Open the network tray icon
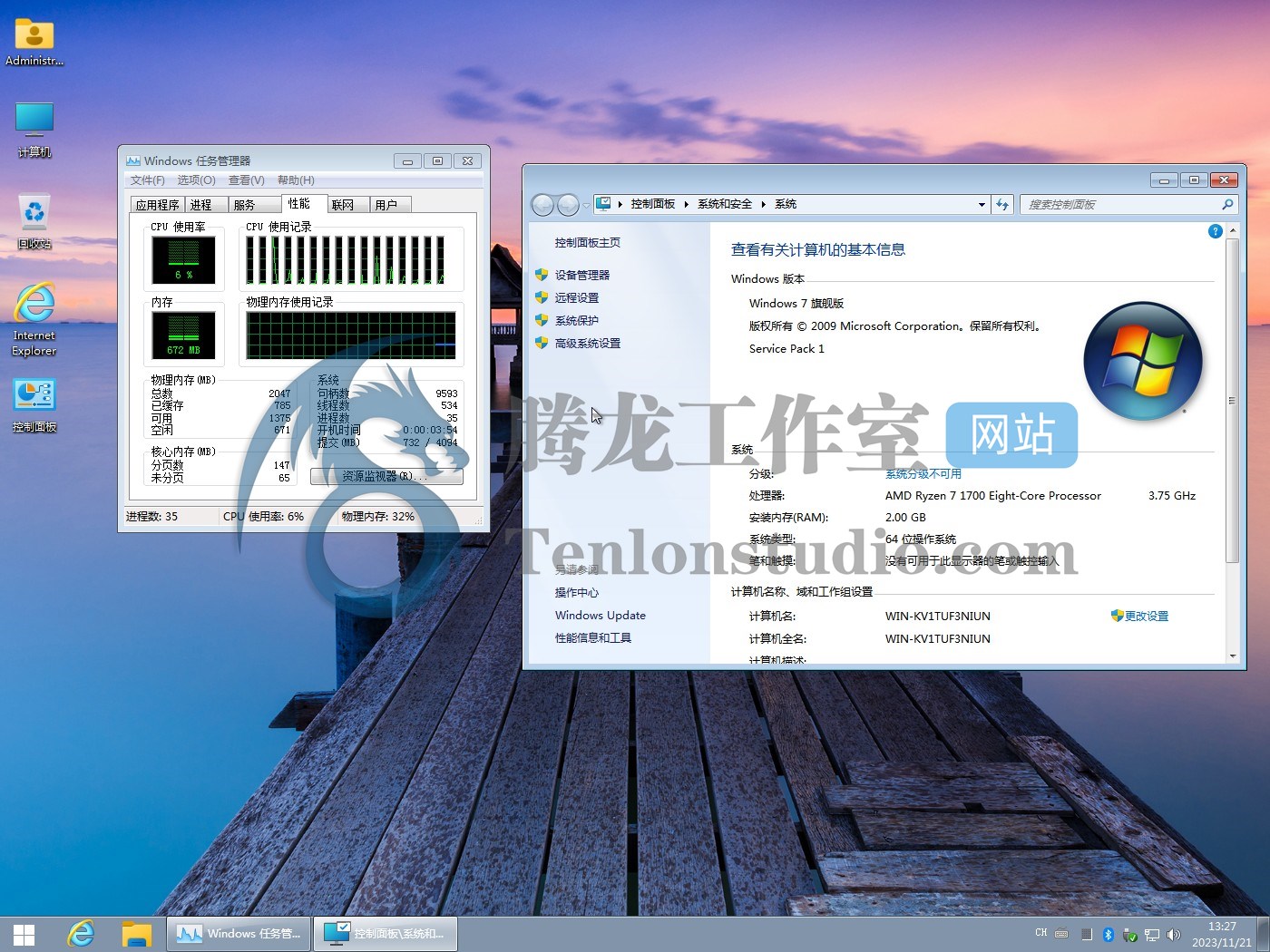The image size is (1270, 952). coord(1152,934)
